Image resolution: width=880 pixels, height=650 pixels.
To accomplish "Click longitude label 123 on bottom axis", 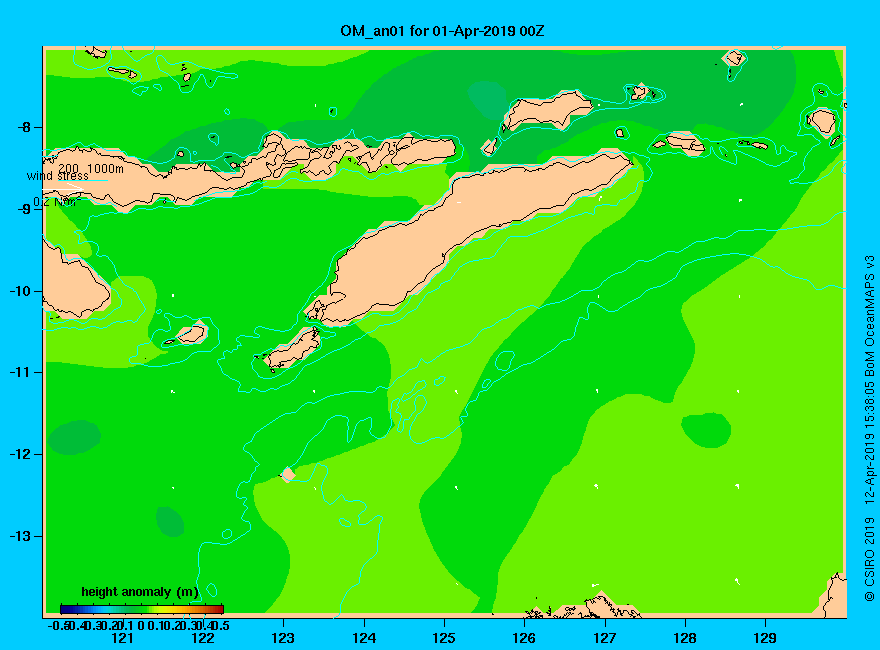I will click(283, 638).
